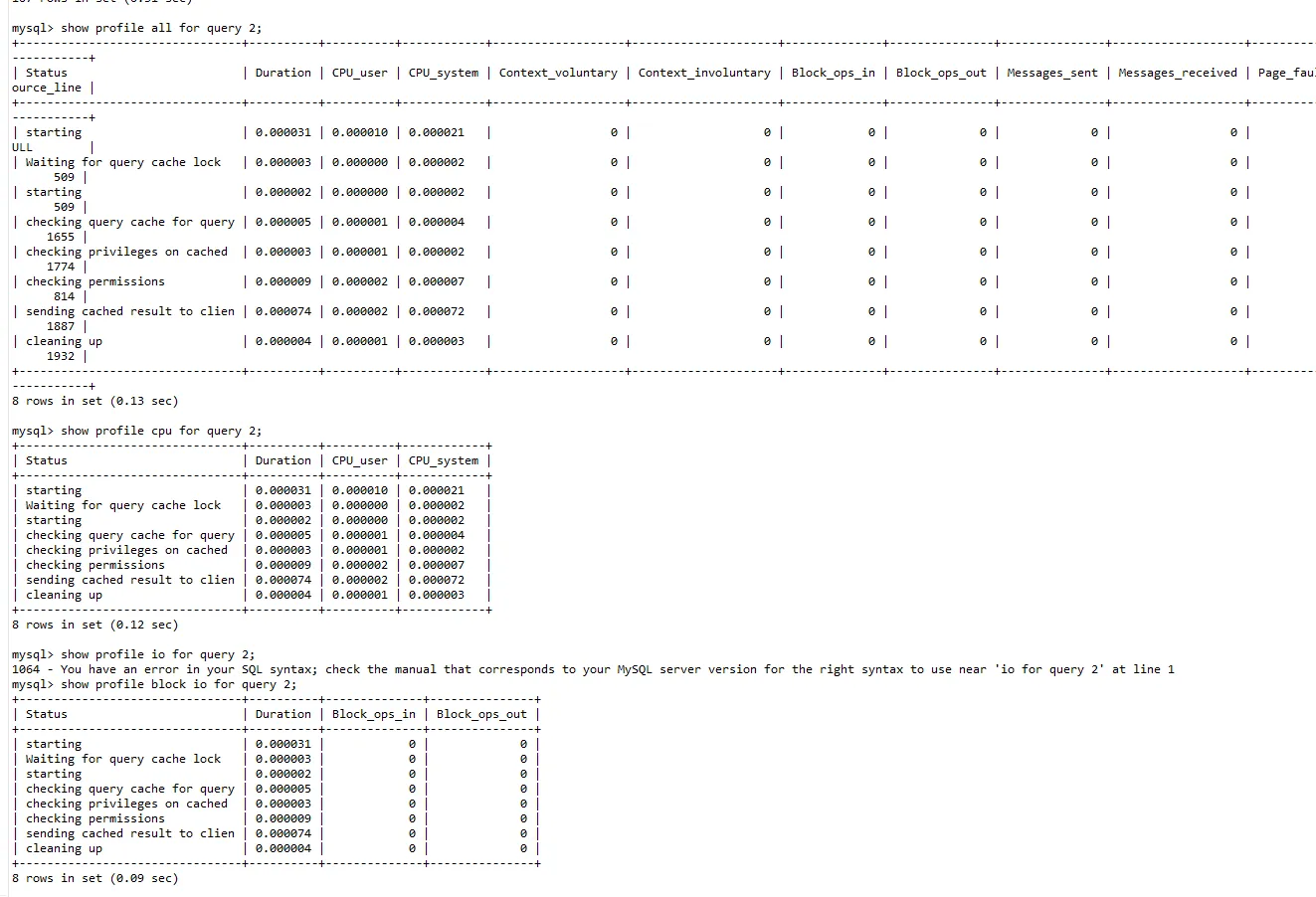This screenshot has width=1316, height=897.
Task: Click source line value 1655
Action: [60, 237]
